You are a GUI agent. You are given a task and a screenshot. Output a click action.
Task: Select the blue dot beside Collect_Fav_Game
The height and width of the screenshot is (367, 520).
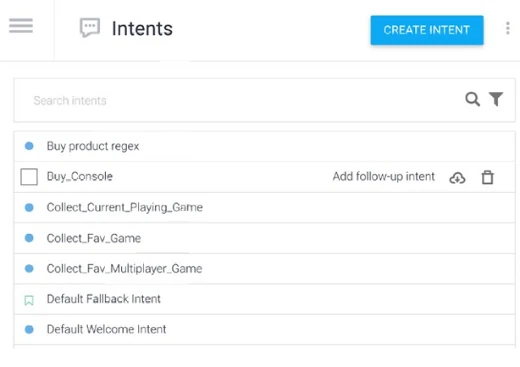[29, 238]
